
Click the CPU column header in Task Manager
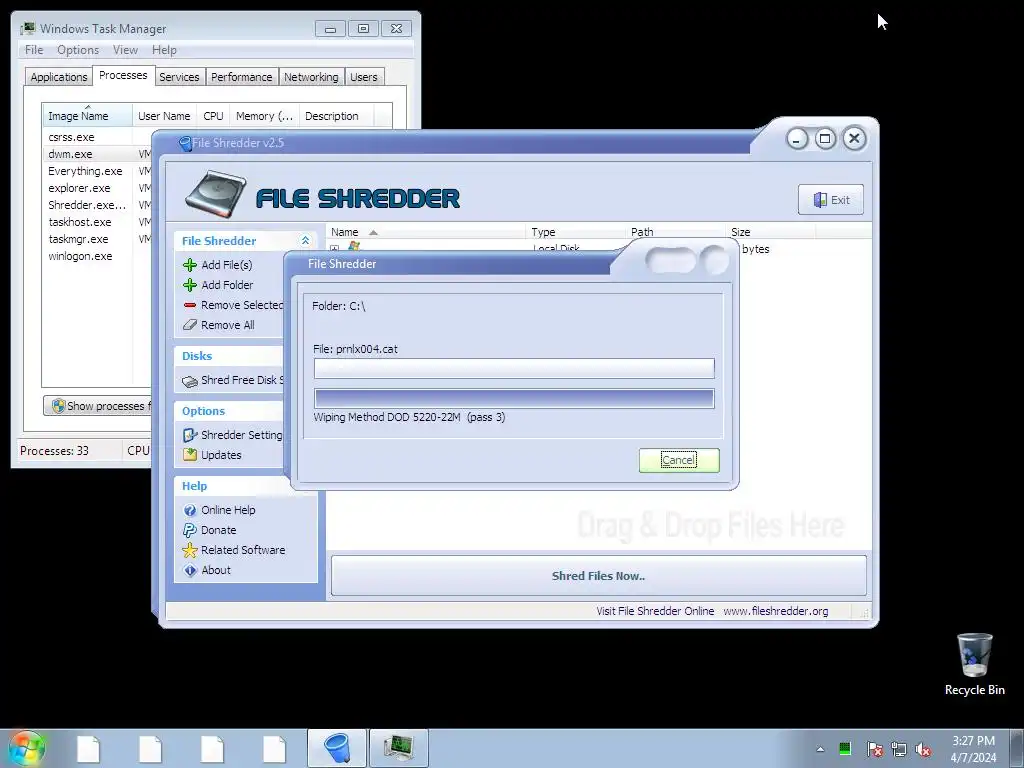pyautogui.click(x=213, y=116)
